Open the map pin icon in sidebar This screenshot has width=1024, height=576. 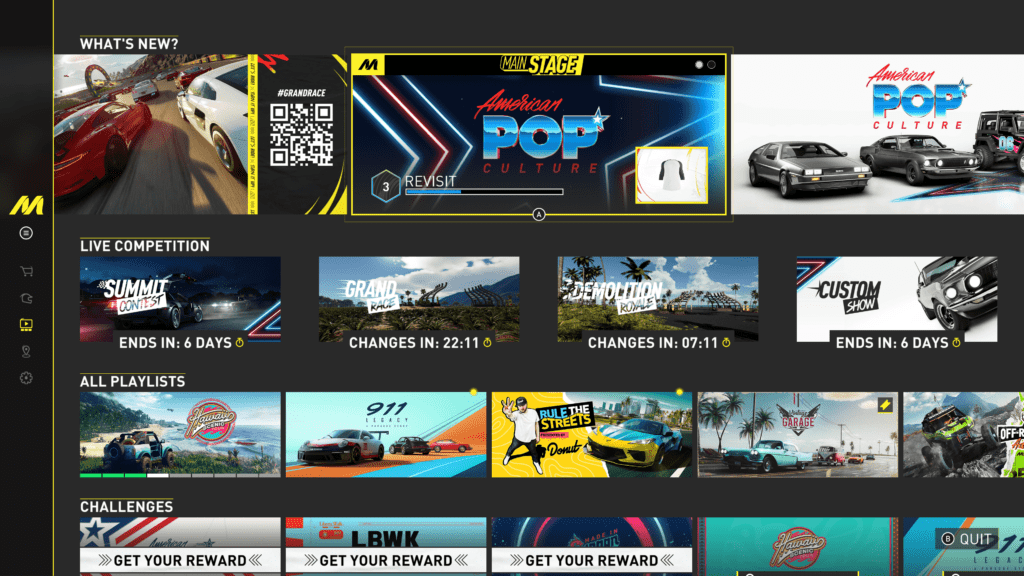point(26,351)
